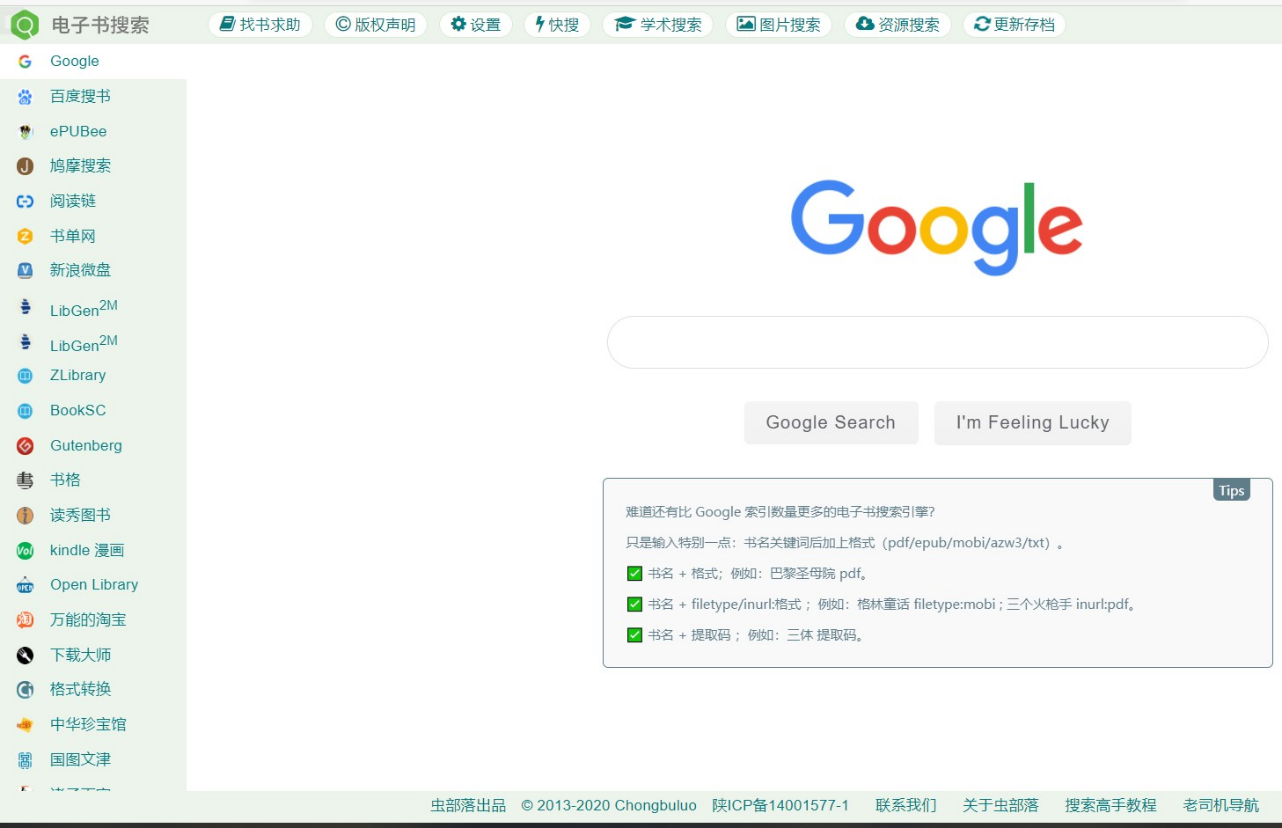Screen dimensions: 1282x828
Task: Select ePUBee search engine
Action: click(78, 131)
